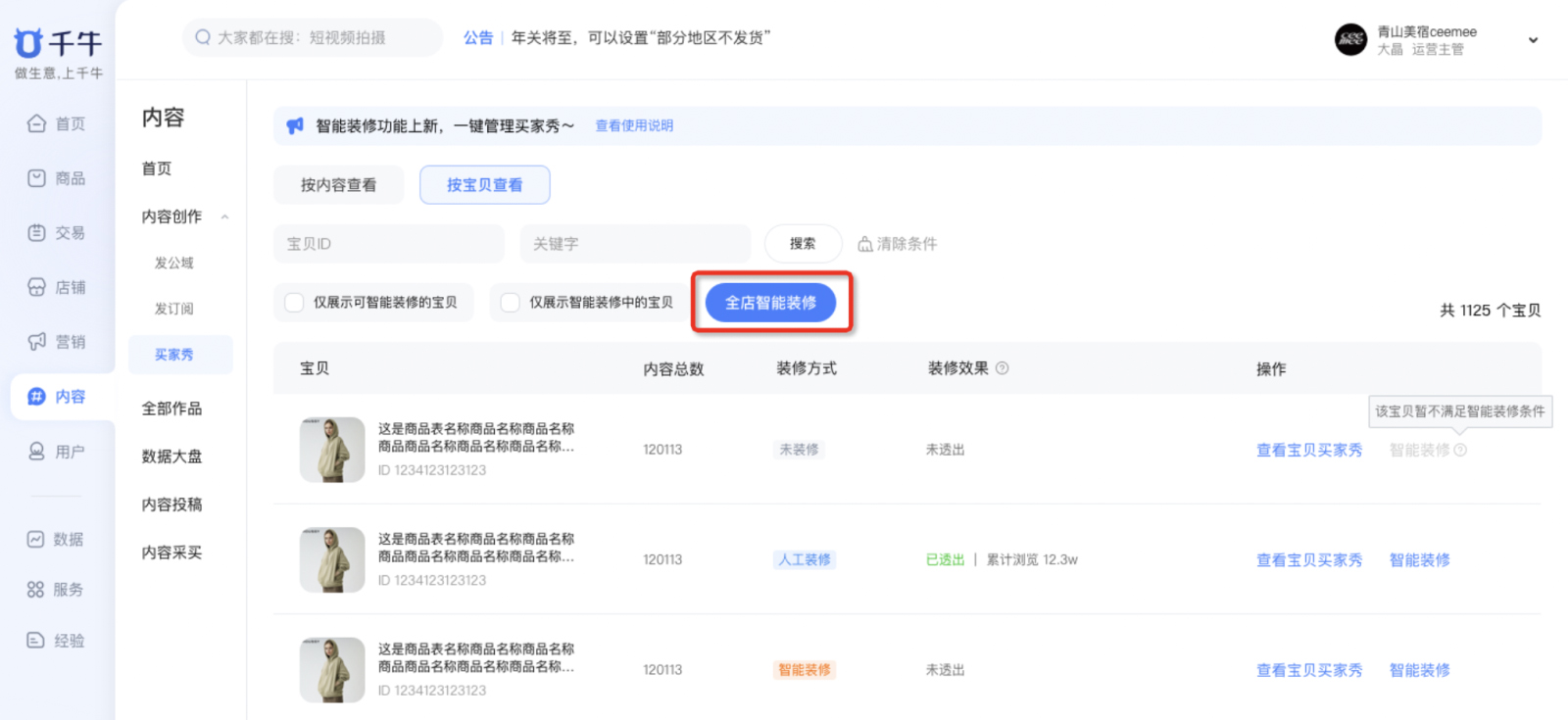This screenshot has width=1568, height=720.
Task: Check 仅展示智能装修中的宝贝
Action: 510,303
